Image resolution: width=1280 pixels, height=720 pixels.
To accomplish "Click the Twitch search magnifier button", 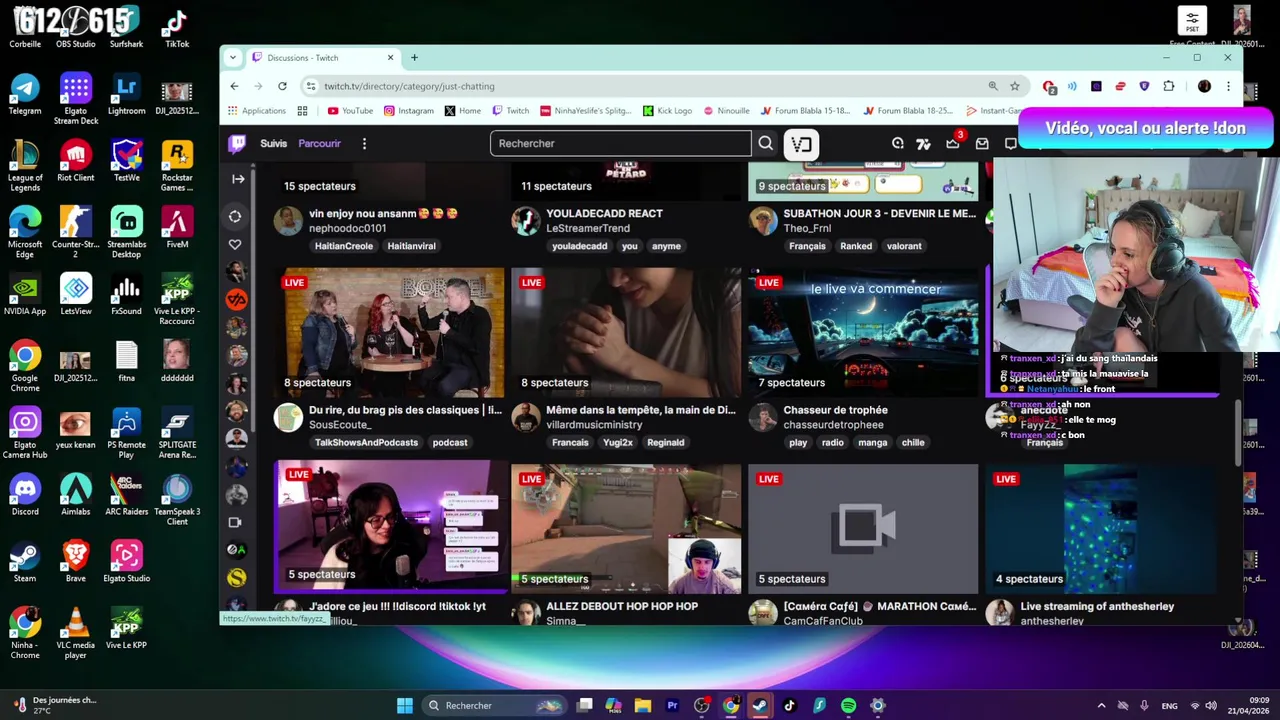I will click(x=766, y=143).
